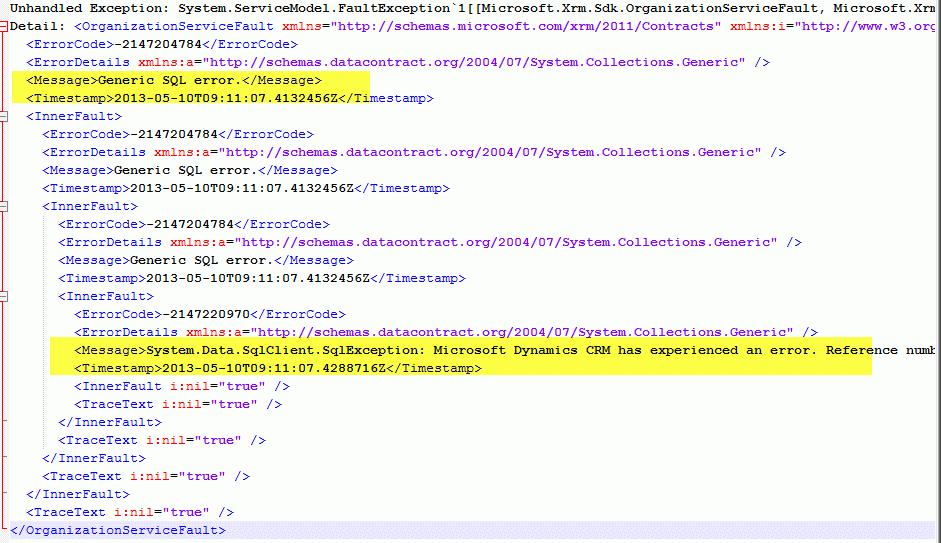Click the closing OrganizationServiceFault tag
941x543 pixels.
[118, 530]
